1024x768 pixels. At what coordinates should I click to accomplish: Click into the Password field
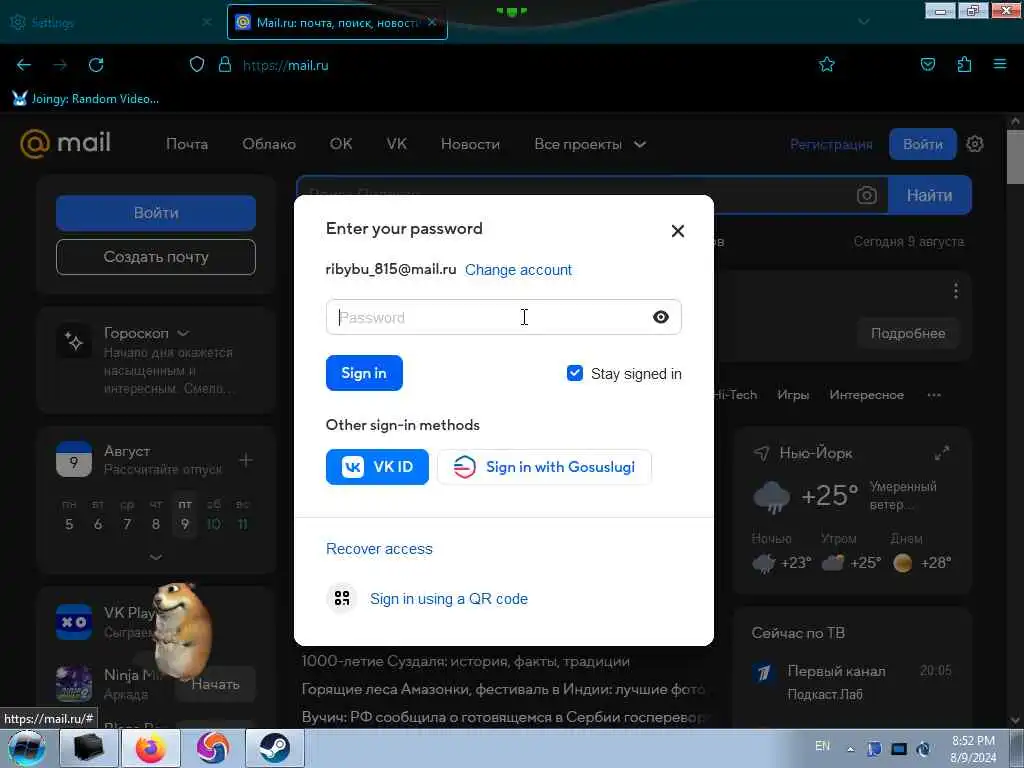tap(504, 317)
